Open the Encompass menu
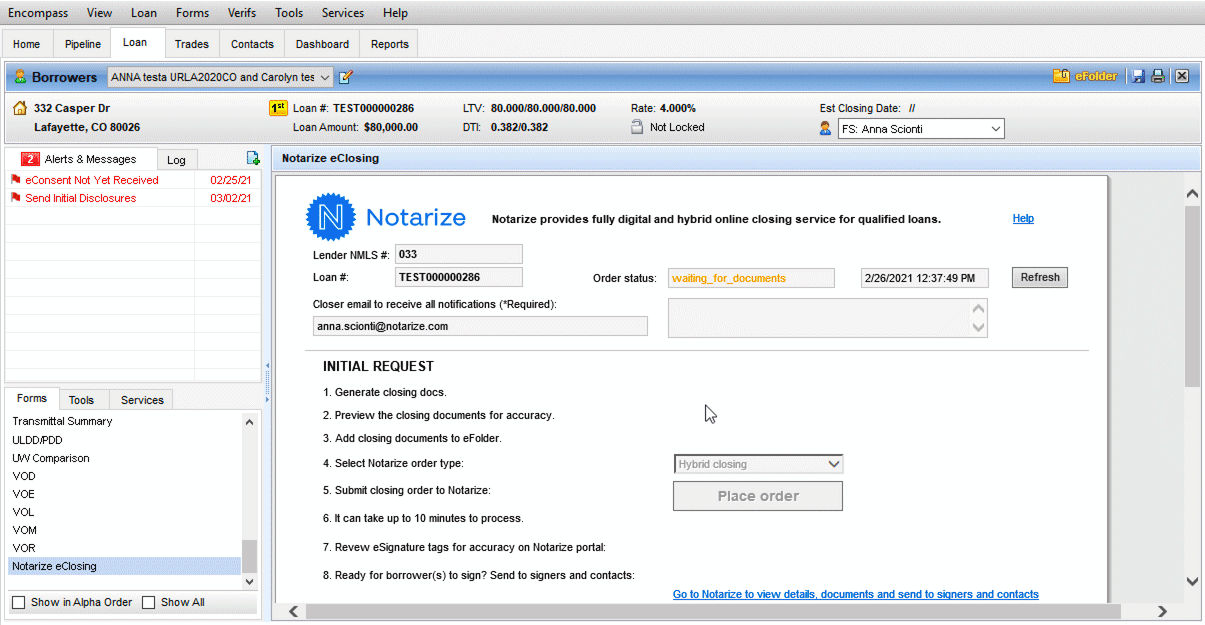Viewport: 1205px width, 625px height. [x=39, y=13]
